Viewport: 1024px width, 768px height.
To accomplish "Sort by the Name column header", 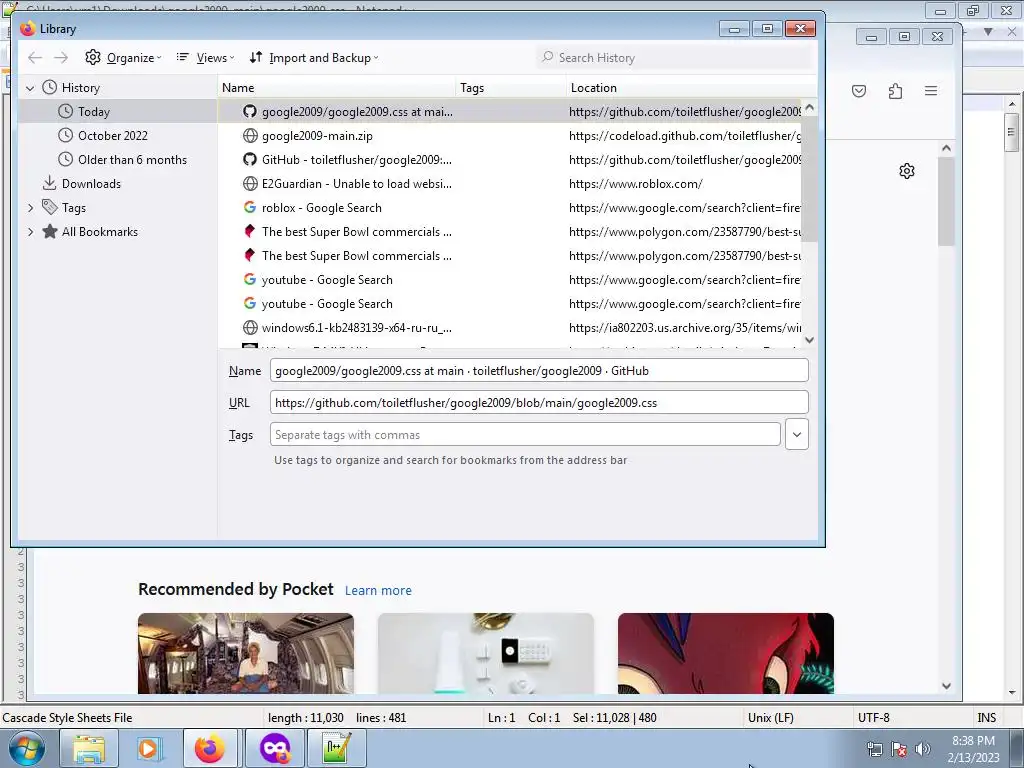I will point(337,88).
